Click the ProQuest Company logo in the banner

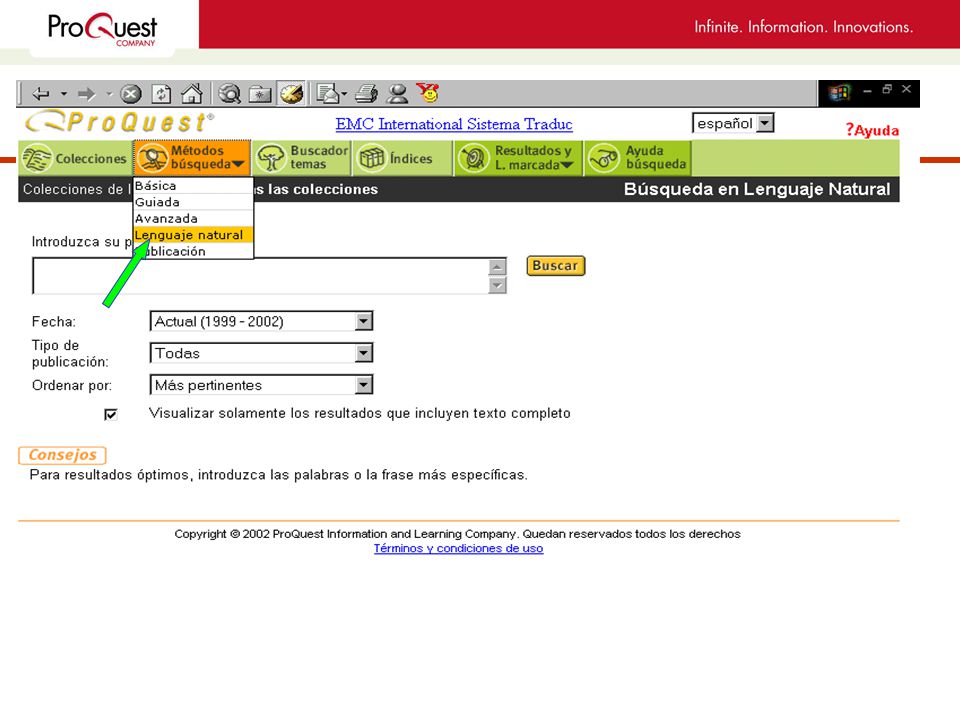tap(102, 29)
